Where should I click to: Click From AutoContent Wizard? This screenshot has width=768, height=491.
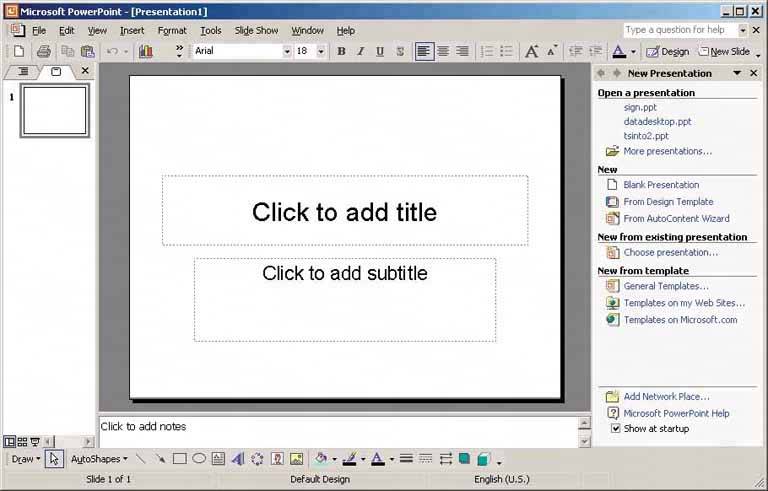pyautogui.click(x=676, y=219)
